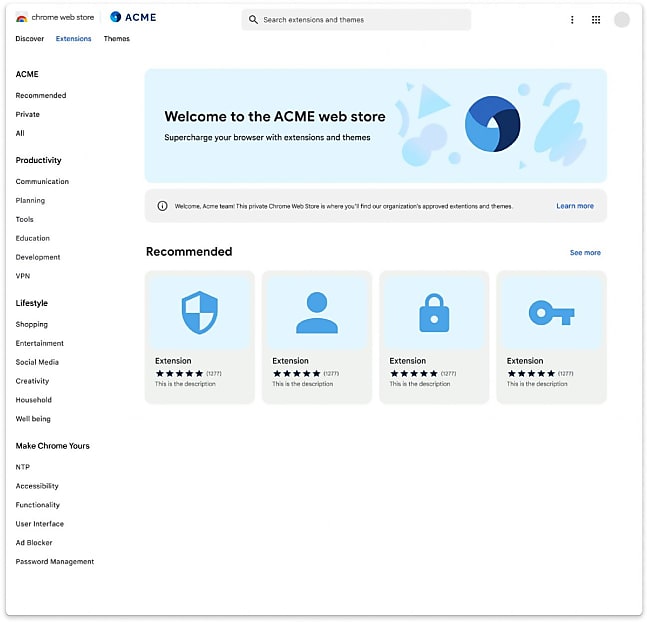The image size is (647, 622).
Task: Open the Development category
Action: click(38, 257)
